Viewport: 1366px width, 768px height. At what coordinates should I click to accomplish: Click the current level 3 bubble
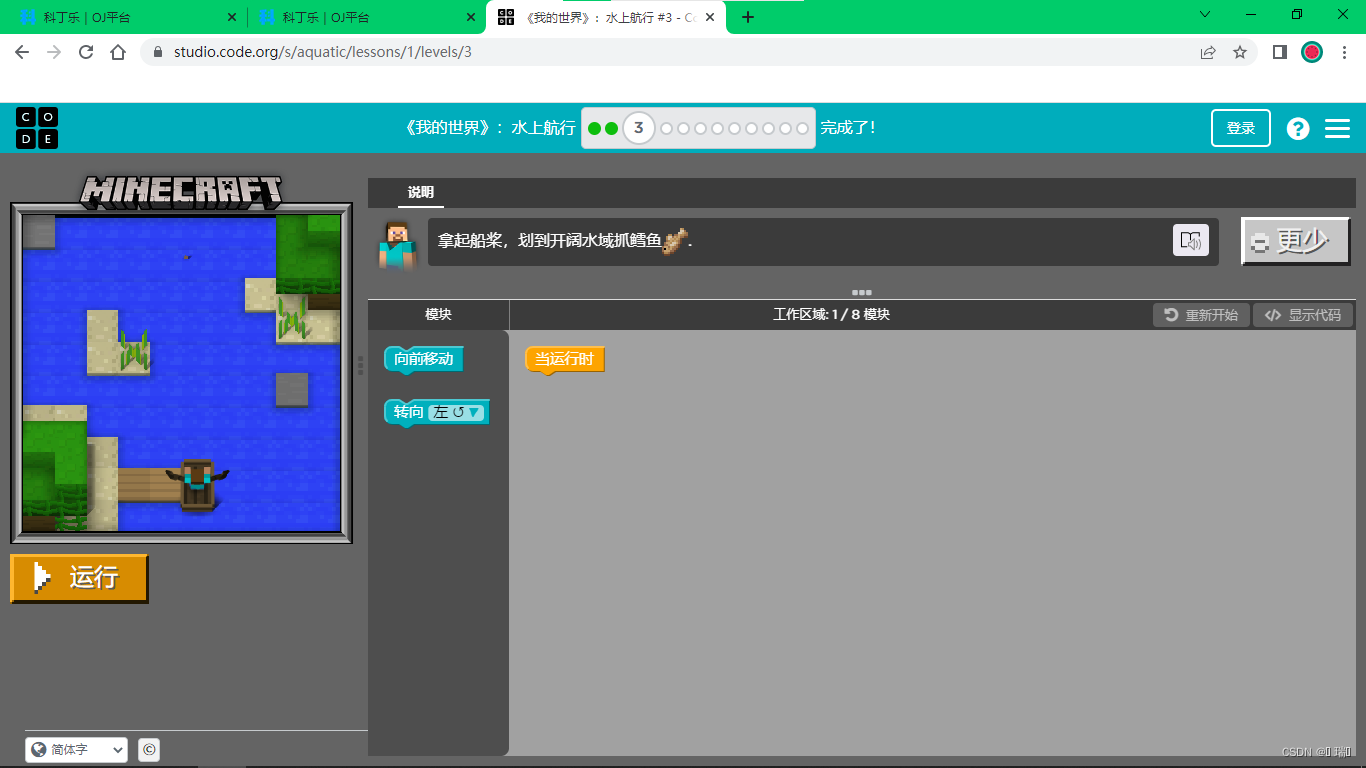coord(639,128)
